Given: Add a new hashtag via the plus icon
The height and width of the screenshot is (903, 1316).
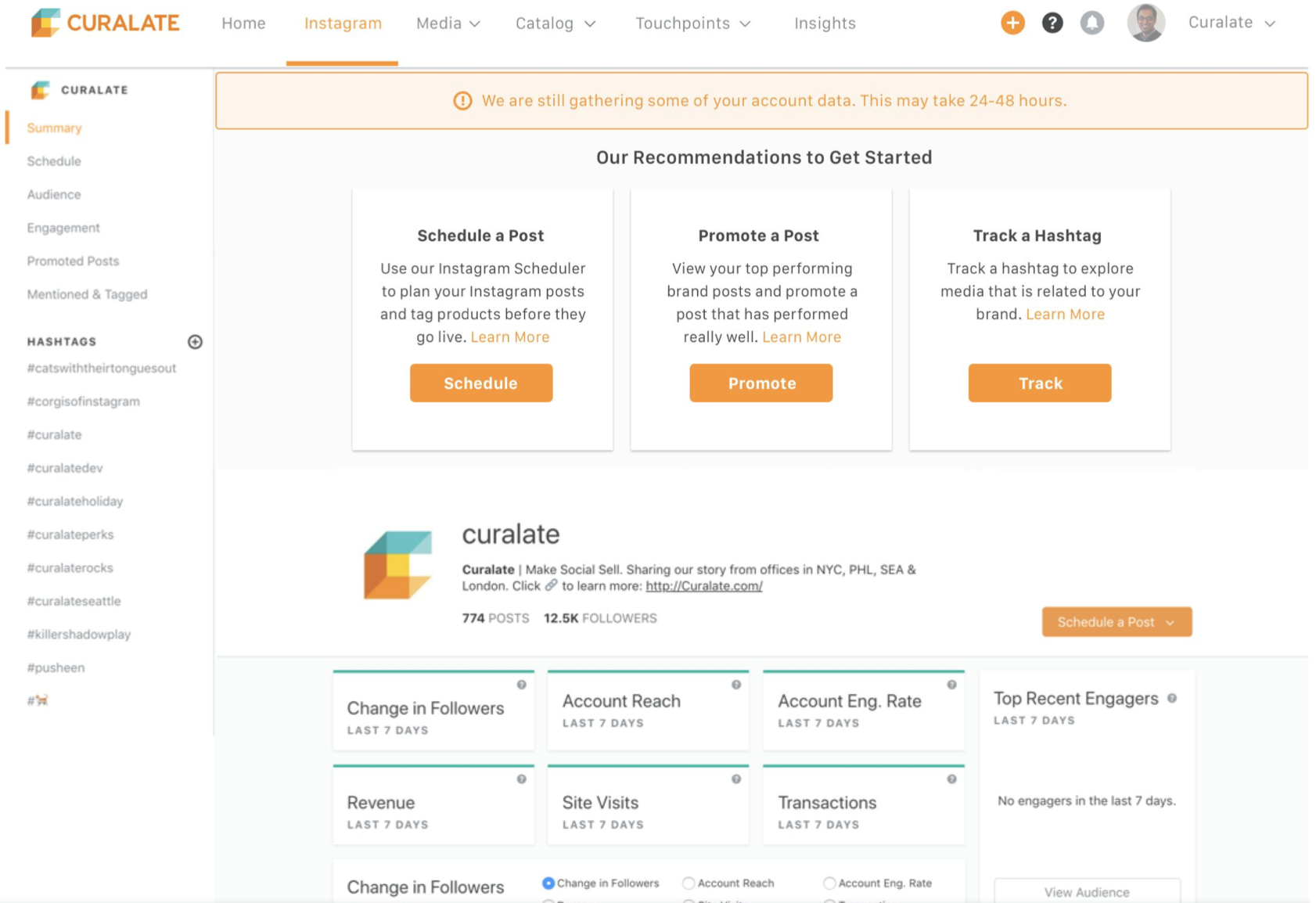Looking at the screenshot, I should 196,342.
